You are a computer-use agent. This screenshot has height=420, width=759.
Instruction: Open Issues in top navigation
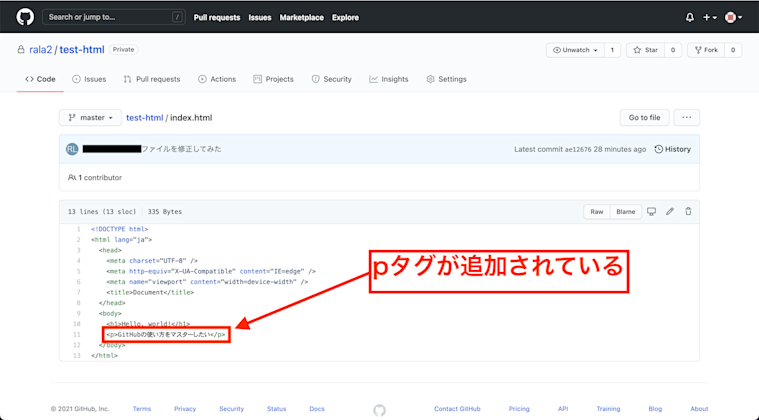tap(260, 17)
